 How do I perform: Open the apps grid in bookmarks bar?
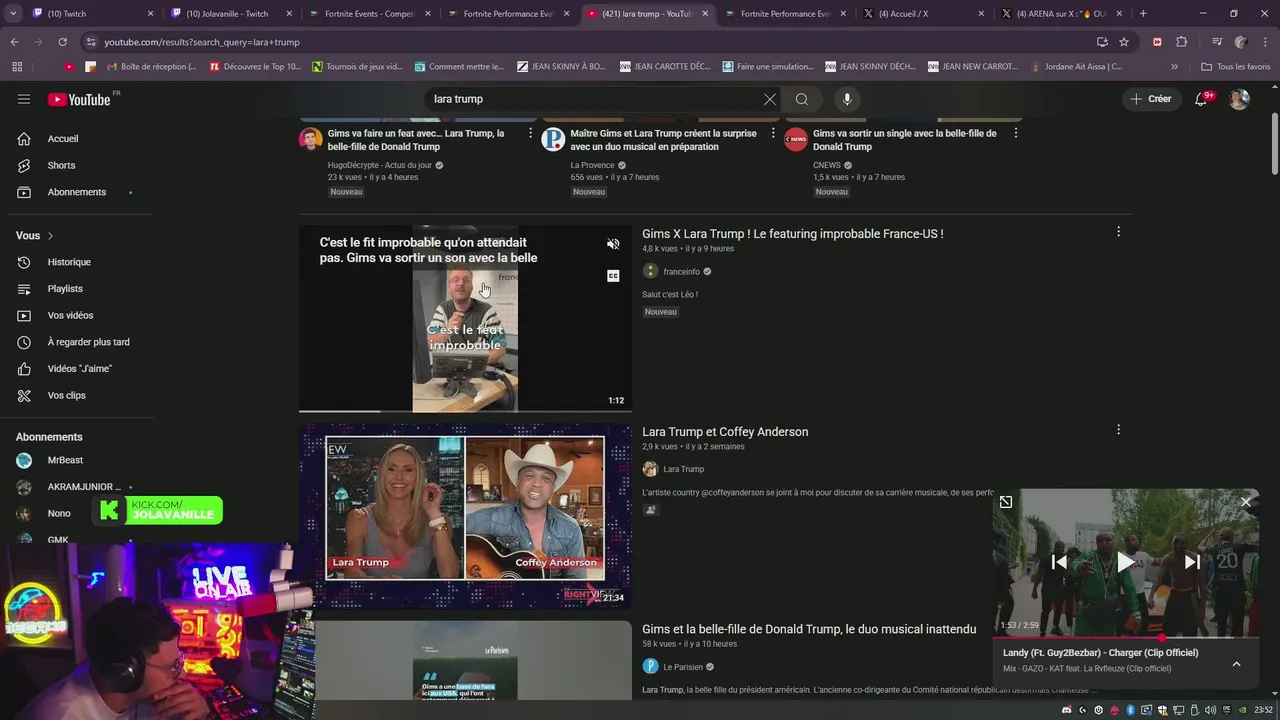coord(17,67)
